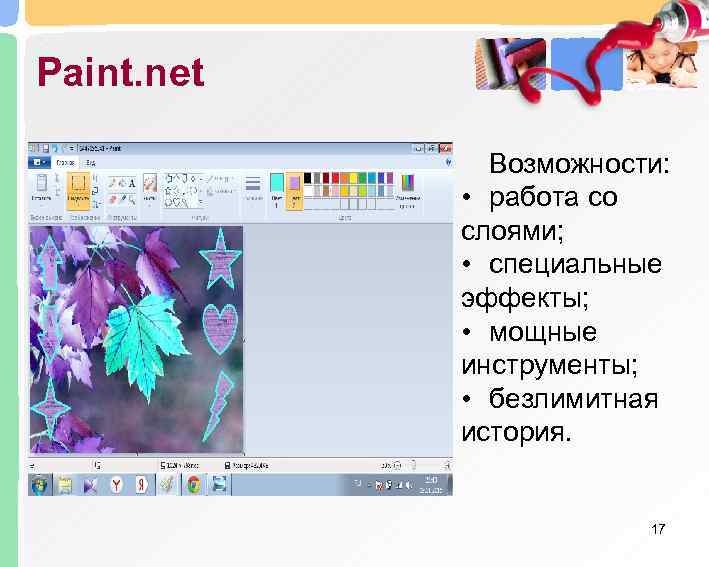Click the Copy icon in Clipboard group
This screenshot has width=709, height=567.
(57, 192)
